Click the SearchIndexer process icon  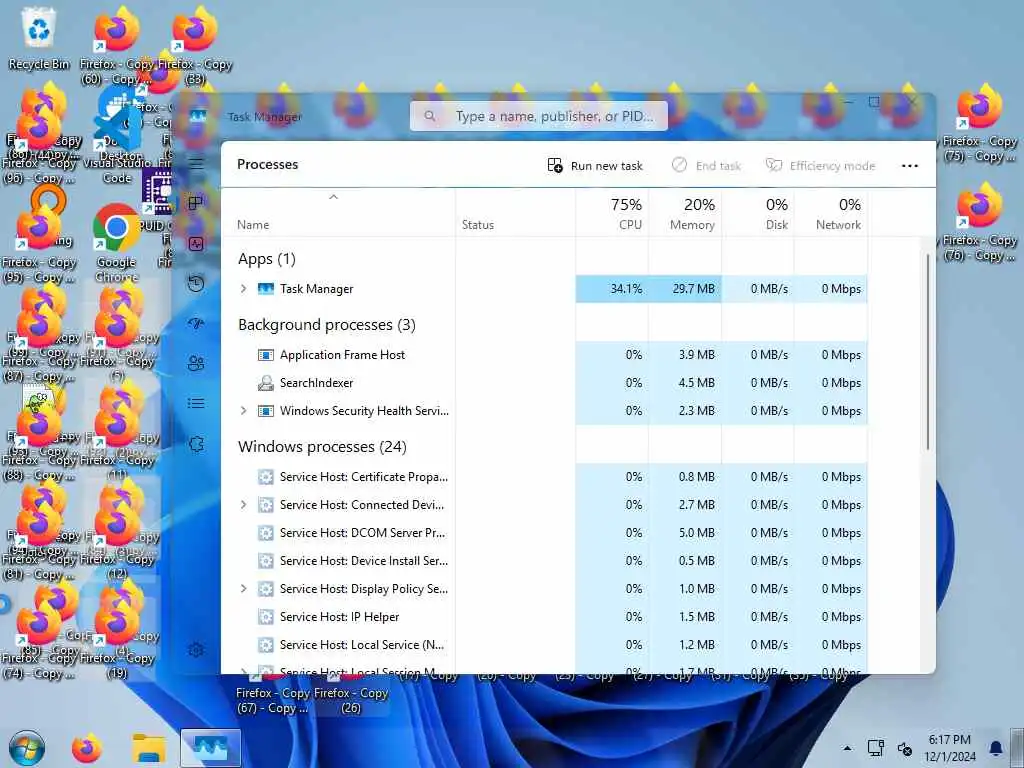click(265, 383)
